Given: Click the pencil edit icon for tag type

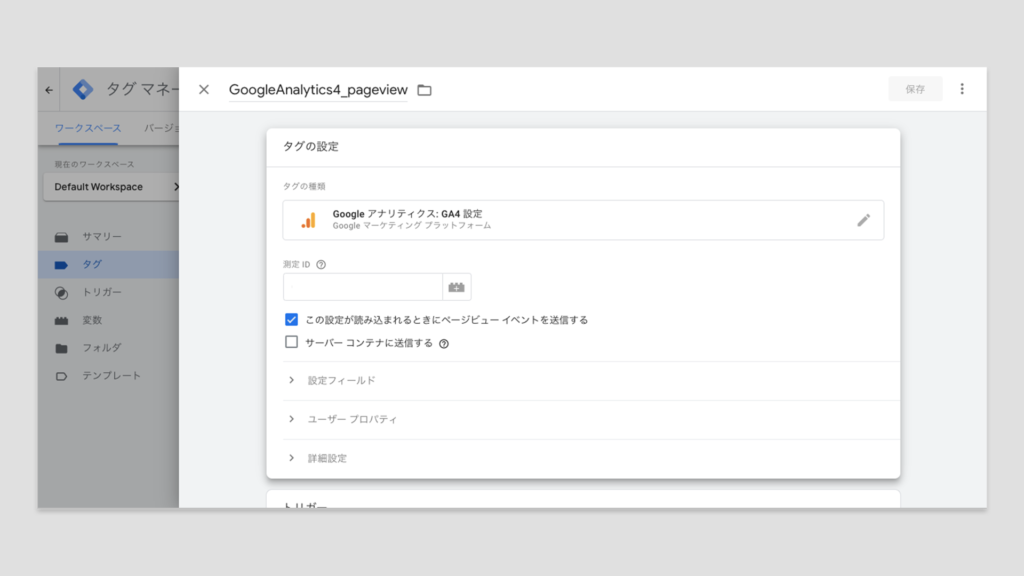Looking at the screenshot, I should pyautogui.click(x=864, y=220).
